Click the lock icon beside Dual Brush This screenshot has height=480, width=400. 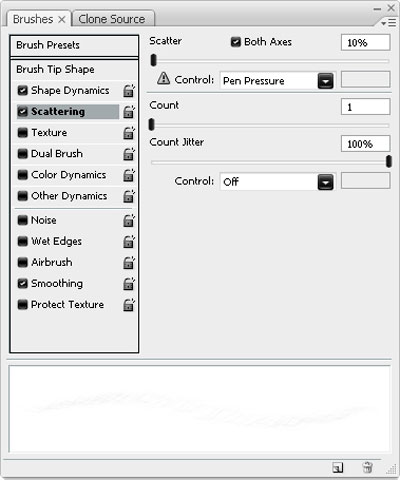[129, 154]
